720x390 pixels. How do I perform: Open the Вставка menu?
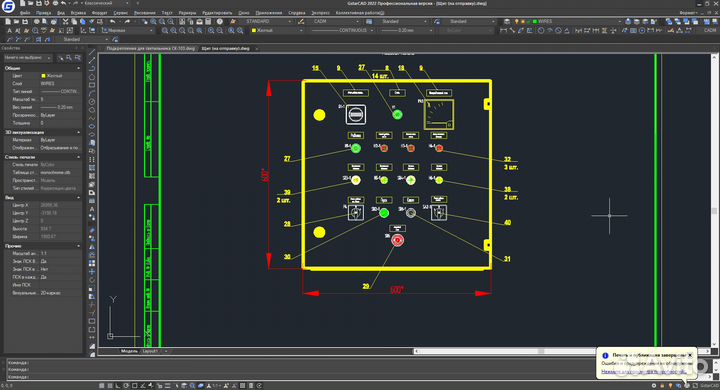click(x=79, y=13)
